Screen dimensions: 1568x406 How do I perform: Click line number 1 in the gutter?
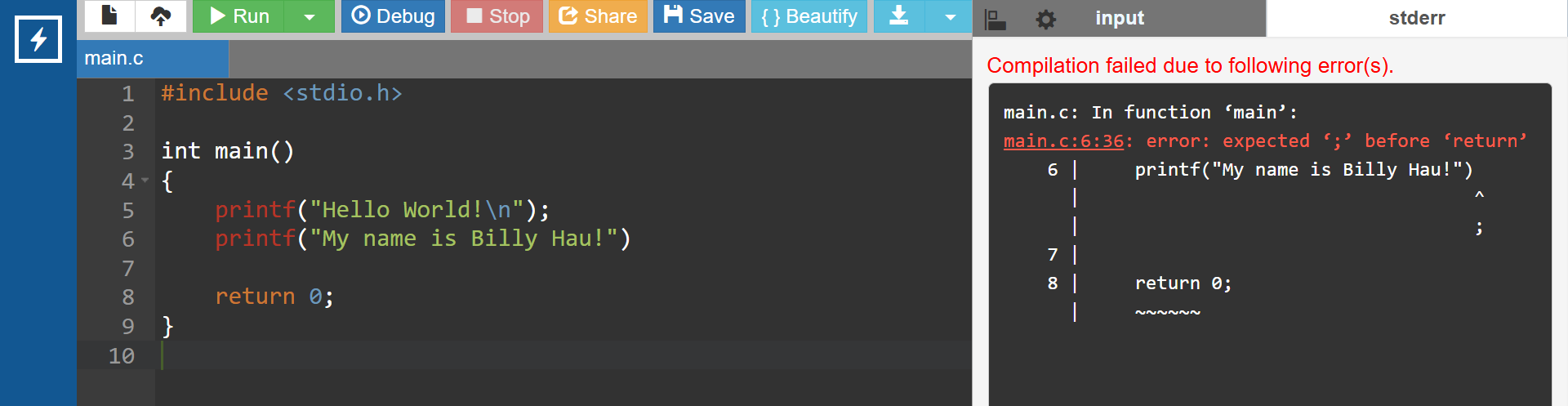coord(128,93)
